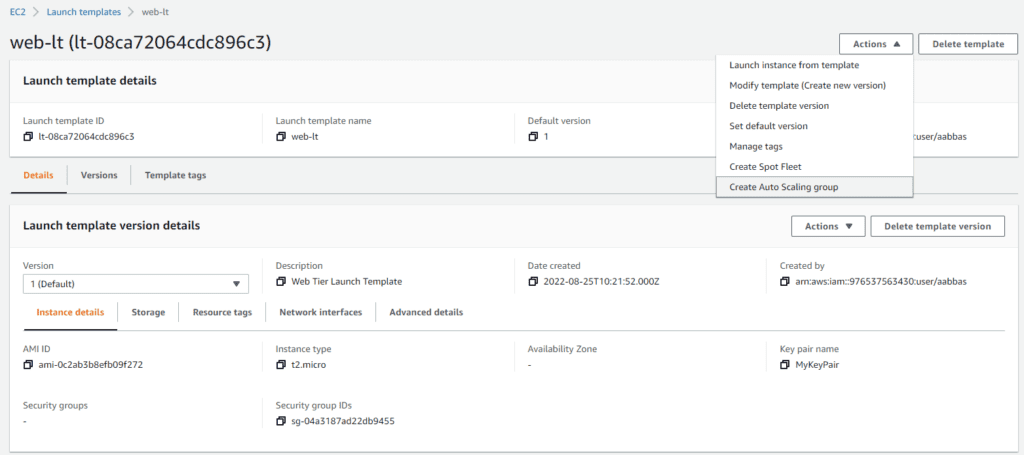The height and width of the screenshot is (455, 1024).
Task: Click the Web Tier Launch Template description text
Action: click(347, 281)
